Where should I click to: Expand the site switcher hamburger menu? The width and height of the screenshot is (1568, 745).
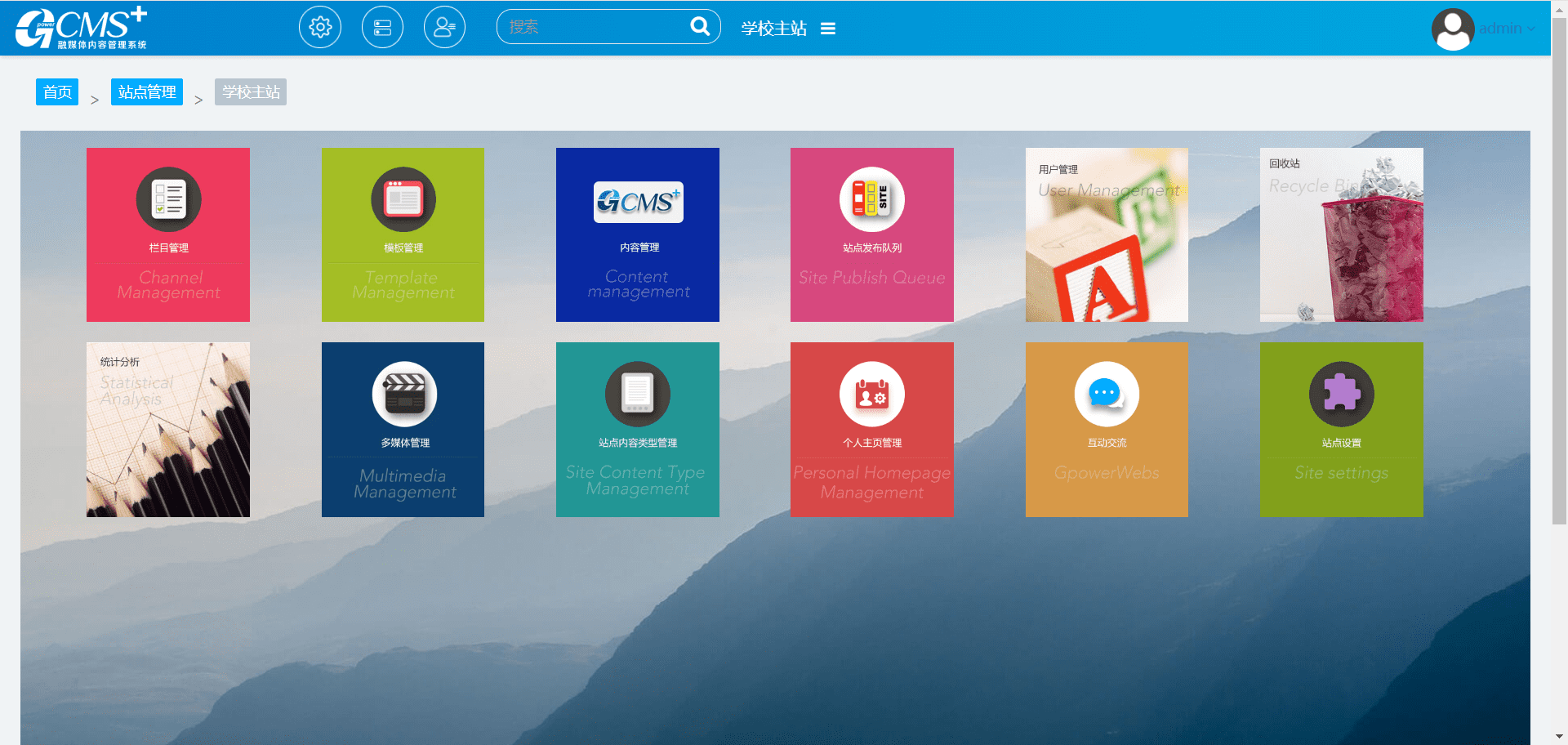click(x=828, y=29)
